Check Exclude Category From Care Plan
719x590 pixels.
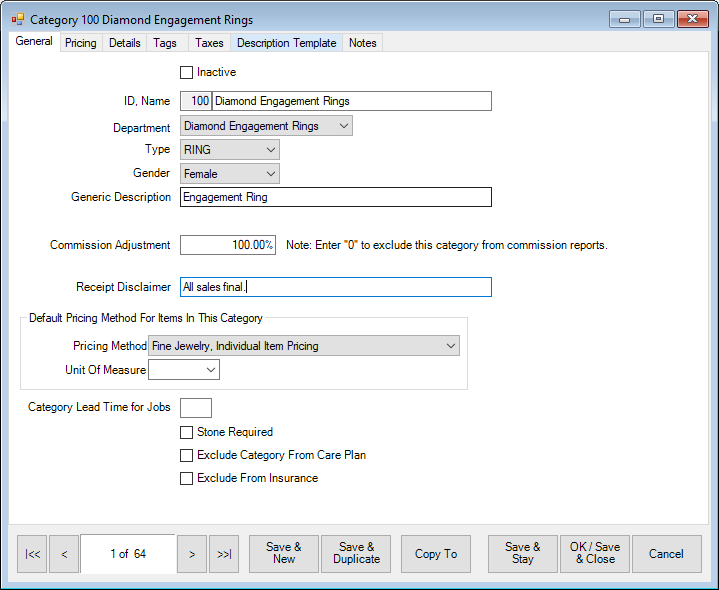pyautogui.click(x=186, y=455)
